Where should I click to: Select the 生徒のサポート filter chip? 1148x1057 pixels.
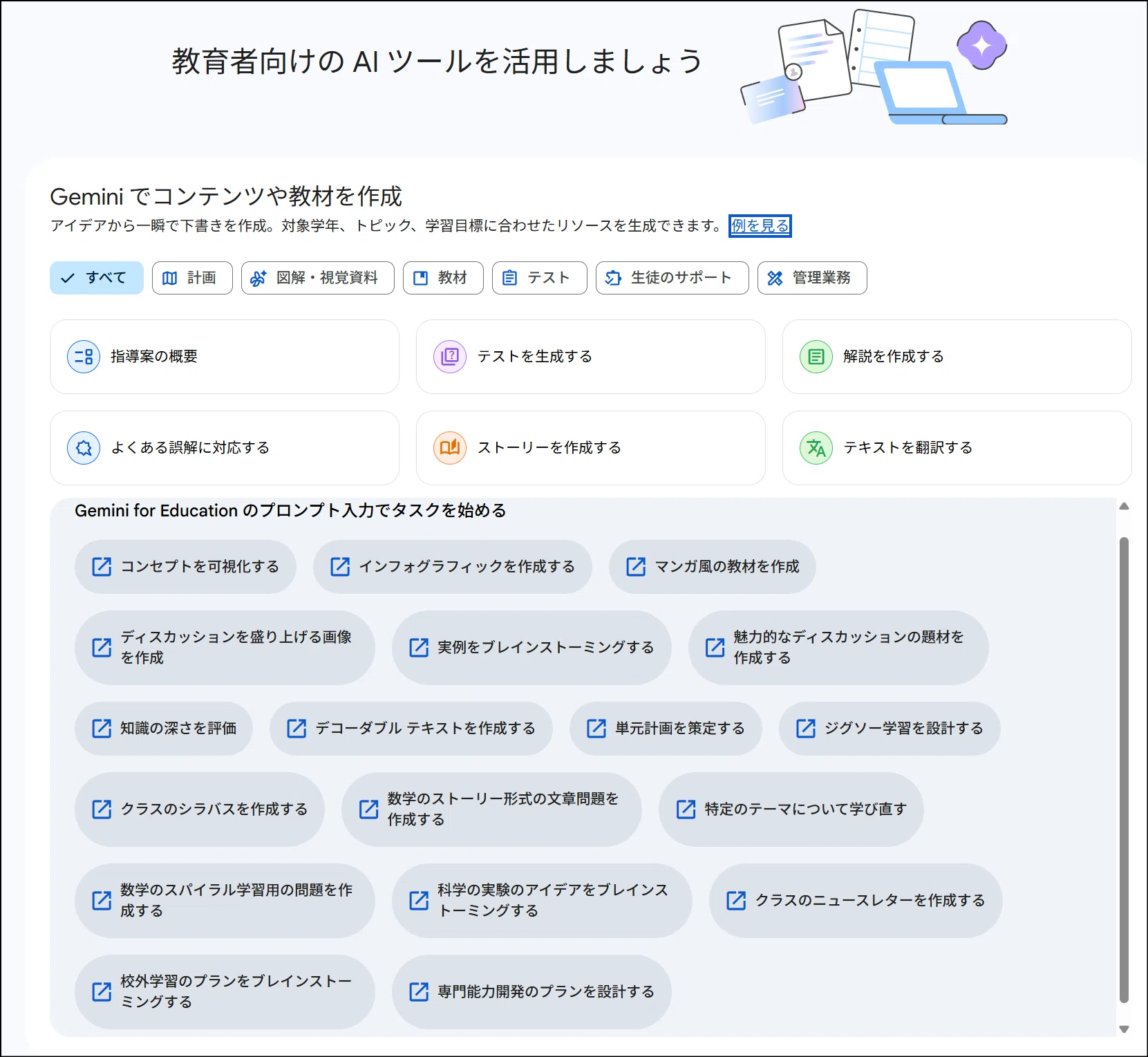(672, 278)
